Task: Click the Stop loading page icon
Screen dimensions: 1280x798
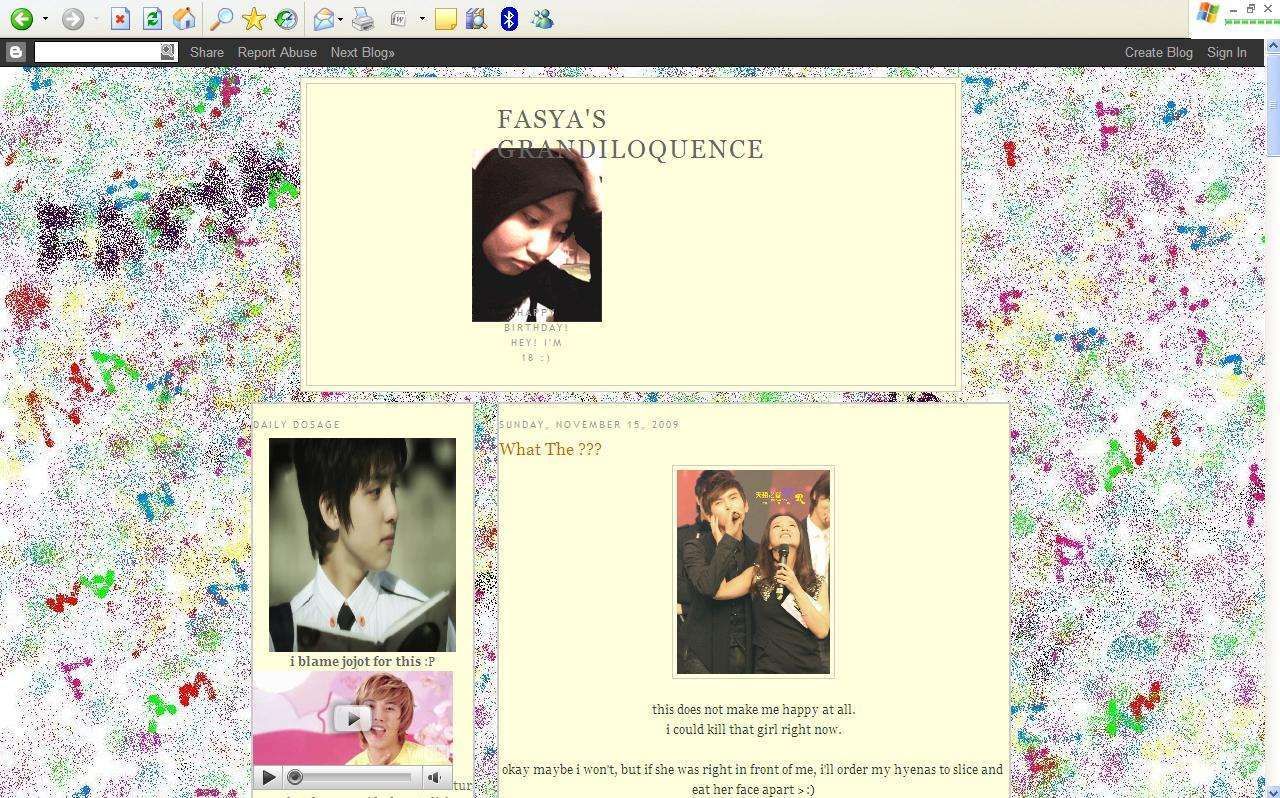Action: pos(120,19)
